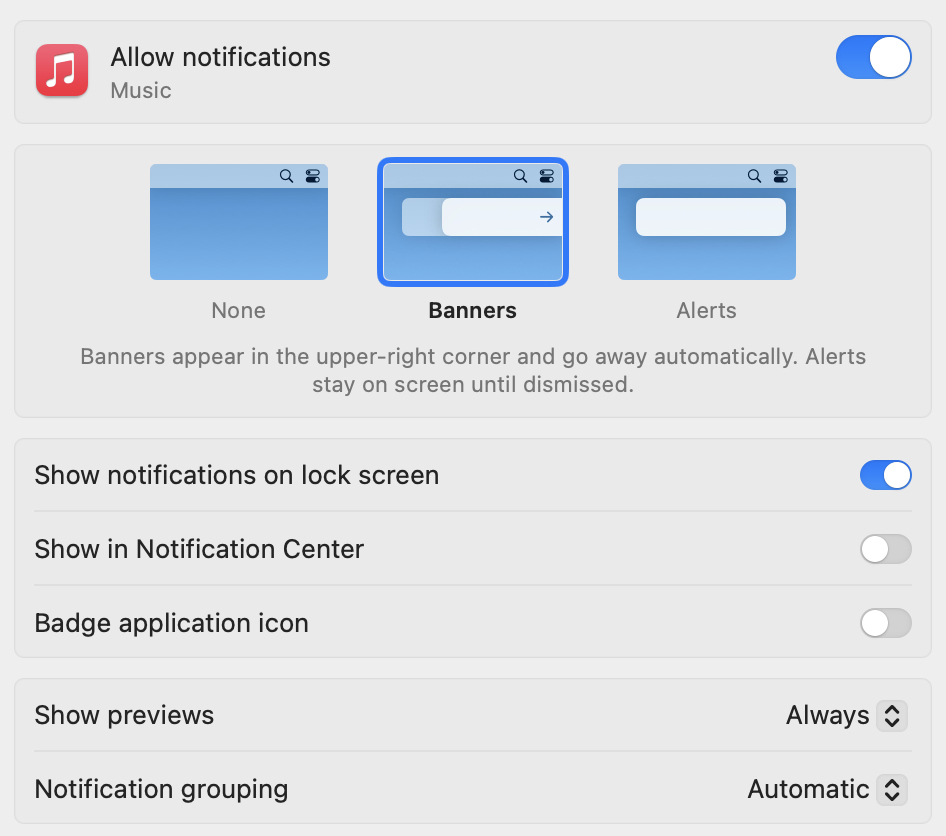
Task: Choose the Alerts notification style thumbnail
Action: (x=706, y=222)
